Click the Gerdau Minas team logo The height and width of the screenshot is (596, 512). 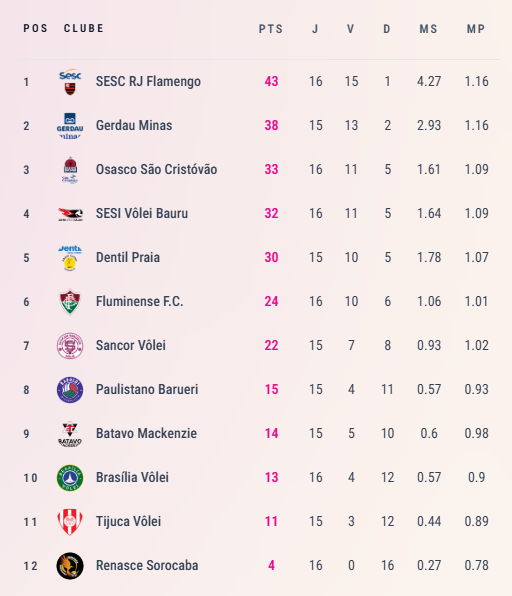[70, 126]
